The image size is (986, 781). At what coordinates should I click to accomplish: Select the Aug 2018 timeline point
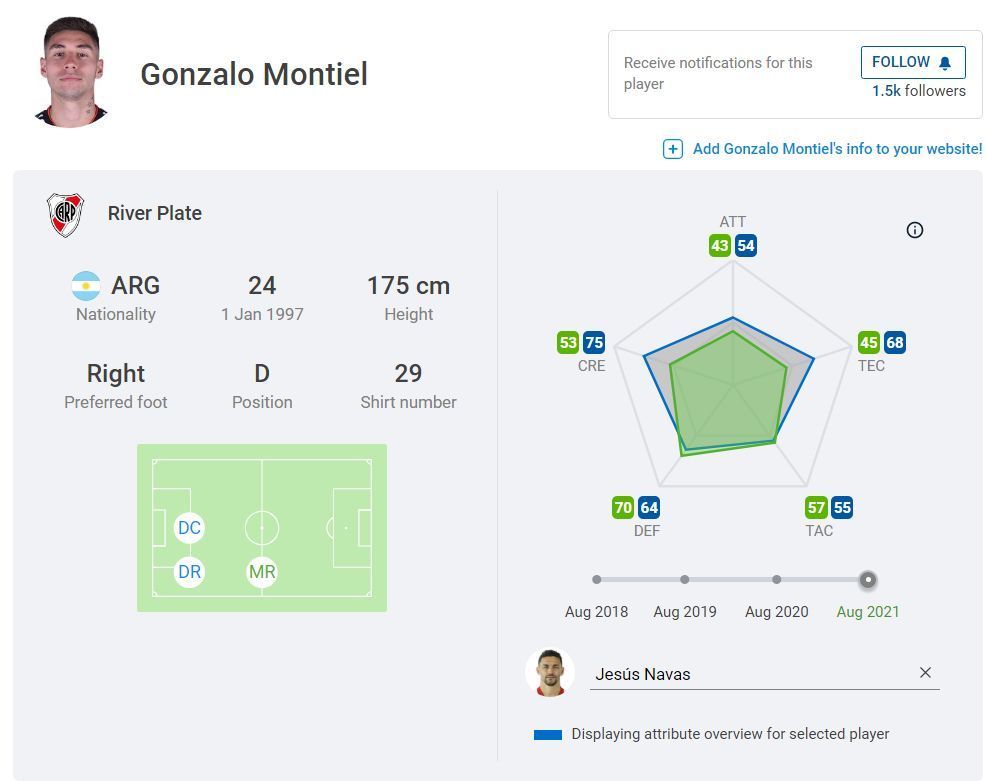click(x=597, y=579)
